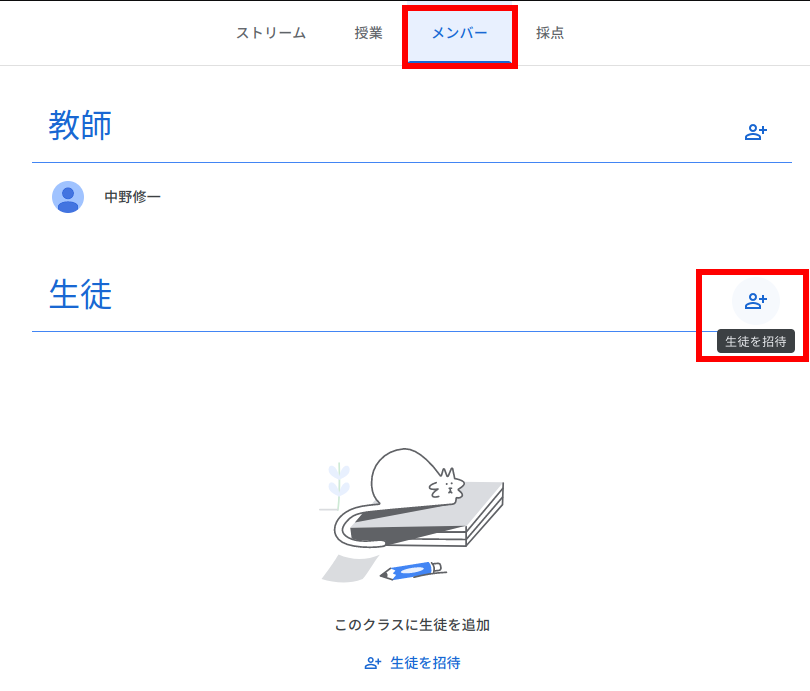Screen dimensions: 810x691
Task: Click the invite student icon beside 生徒
Action: coord(755,301)
